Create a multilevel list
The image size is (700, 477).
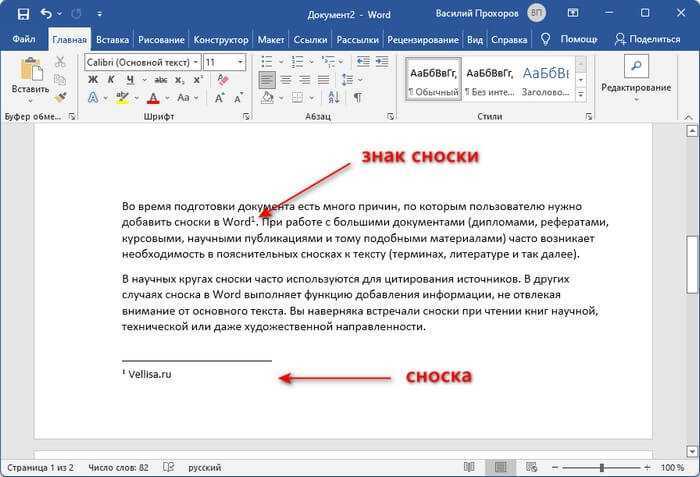pyautogui.click(x=328, y=62)
